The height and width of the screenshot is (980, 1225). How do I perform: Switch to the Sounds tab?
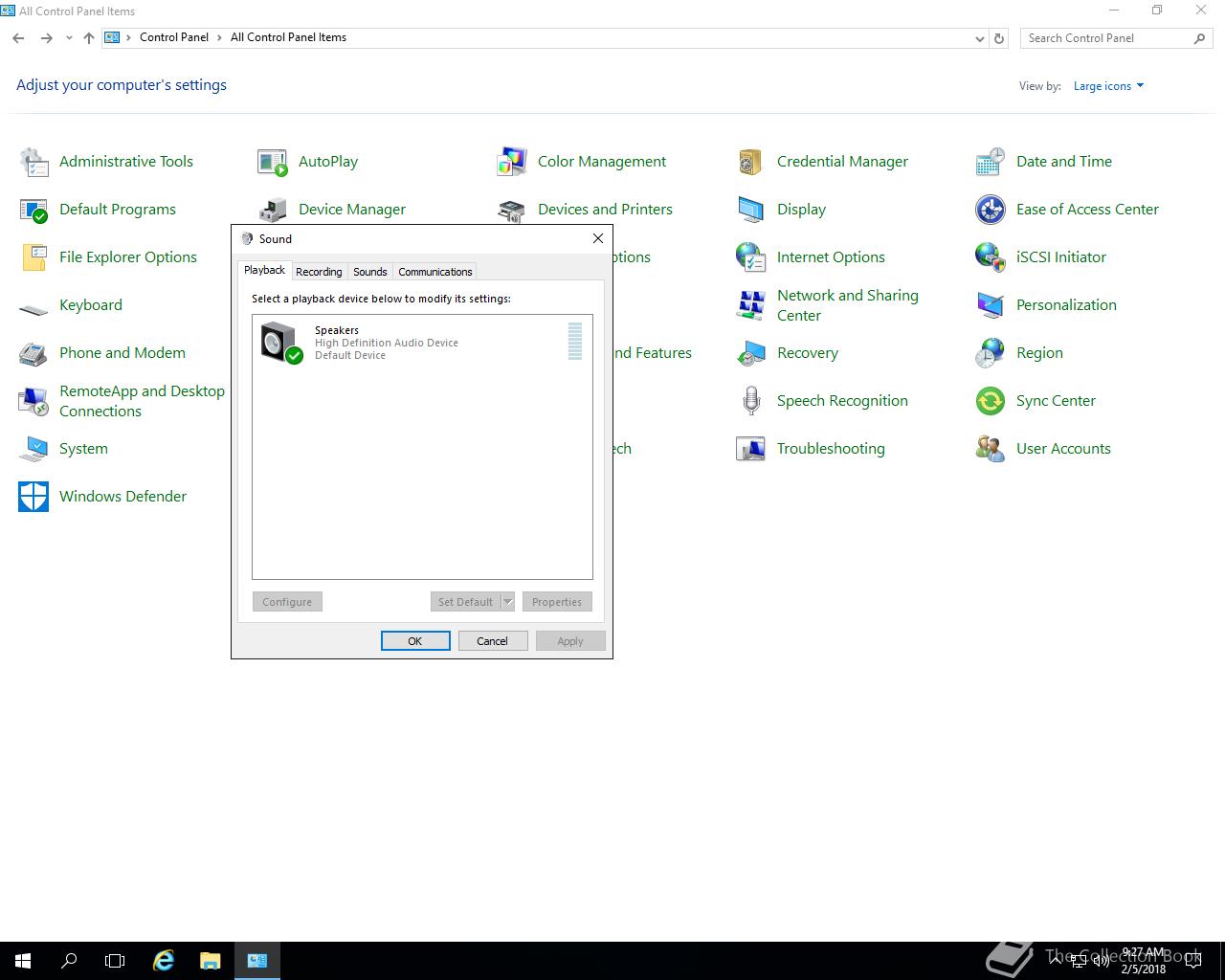pyautogui.click(x=370, y=272)
